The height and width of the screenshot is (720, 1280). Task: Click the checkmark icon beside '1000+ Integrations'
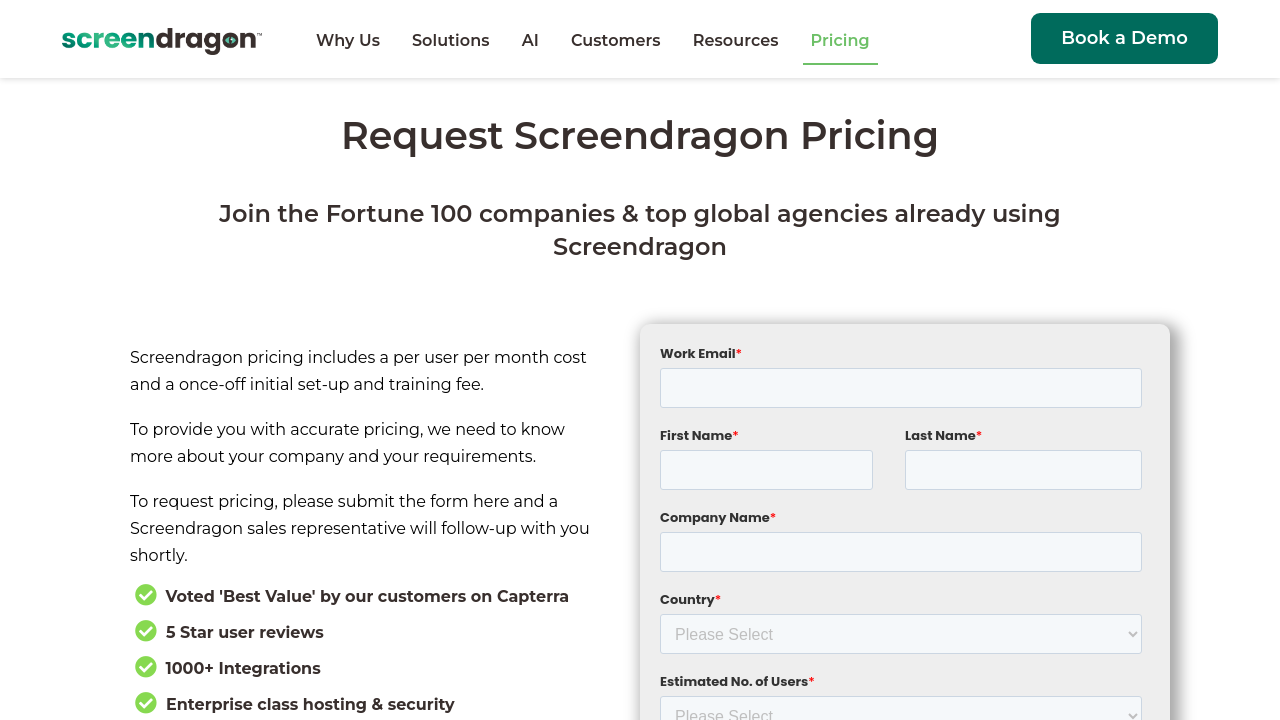coord(144,667)
